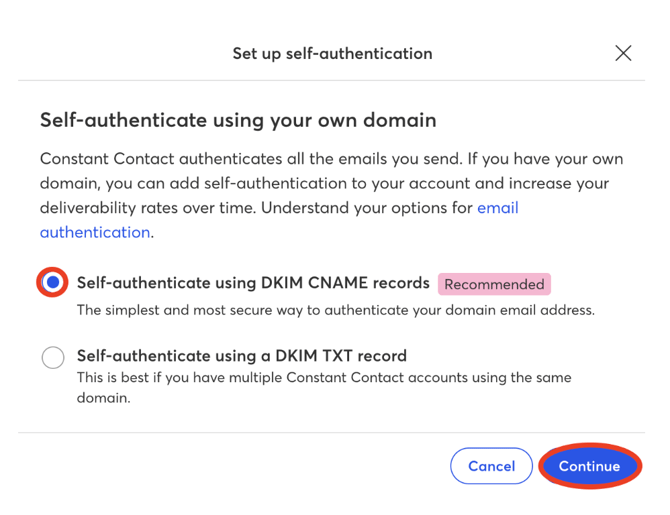Screen dimensions: 670x515
Task: Click heading "Self-authenticate using your own domain"
Action: tap(238, 120)
